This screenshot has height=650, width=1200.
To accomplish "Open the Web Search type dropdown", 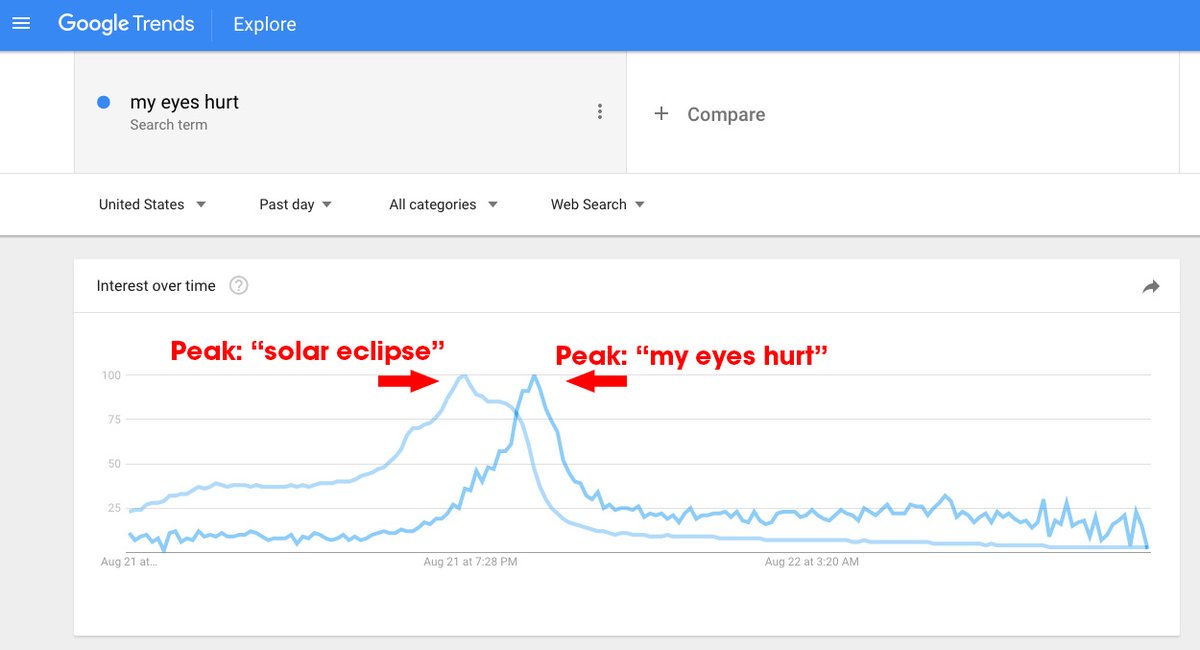I will pyautogui.click(x=597, y=204).
